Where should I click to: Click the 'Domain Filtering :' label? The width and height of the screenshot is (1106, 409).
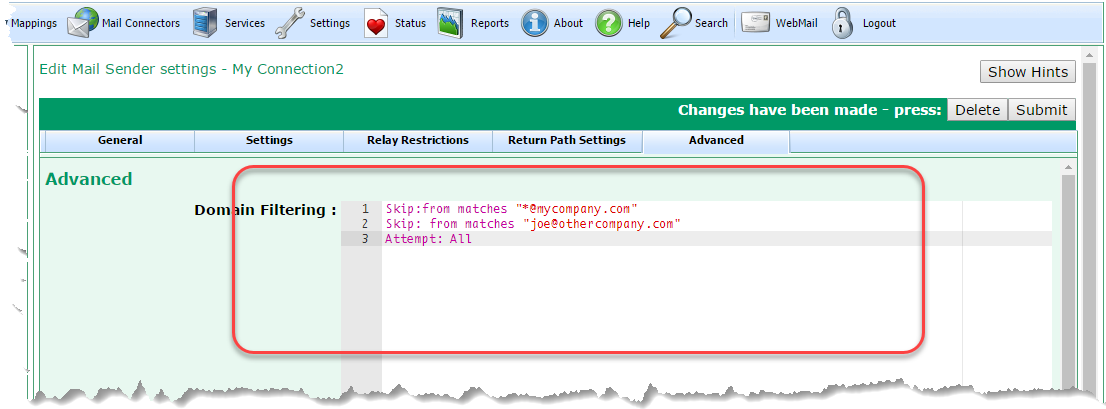pyautogui.click(x=265, y=209)
